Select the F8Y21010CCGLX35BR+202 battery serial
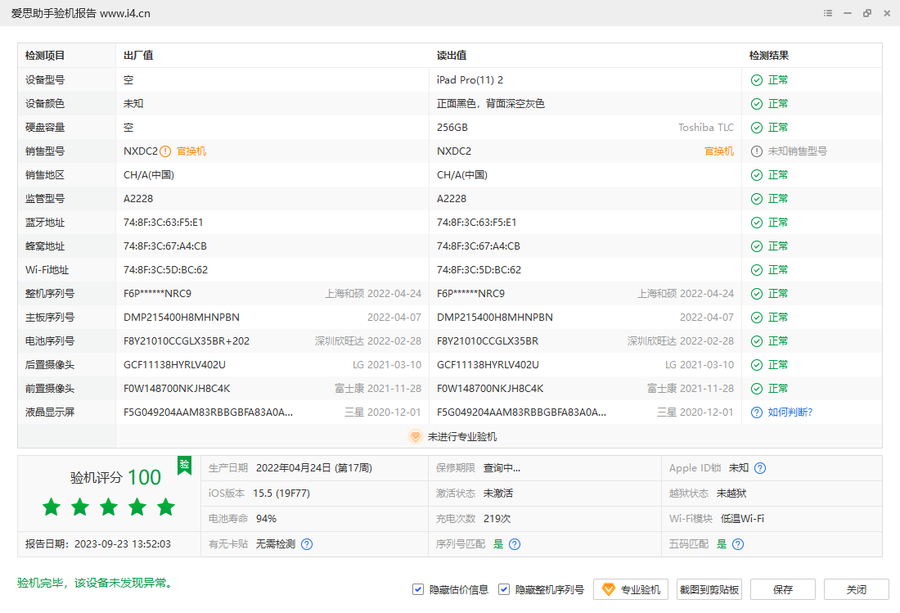The image size is (900, 613). pos(187,342)
